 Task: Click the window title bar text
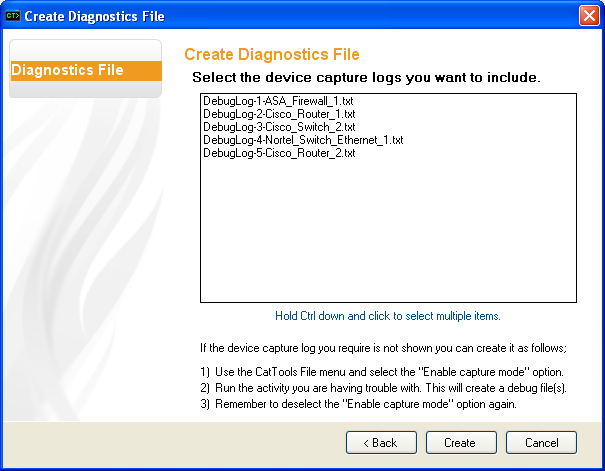94,16
